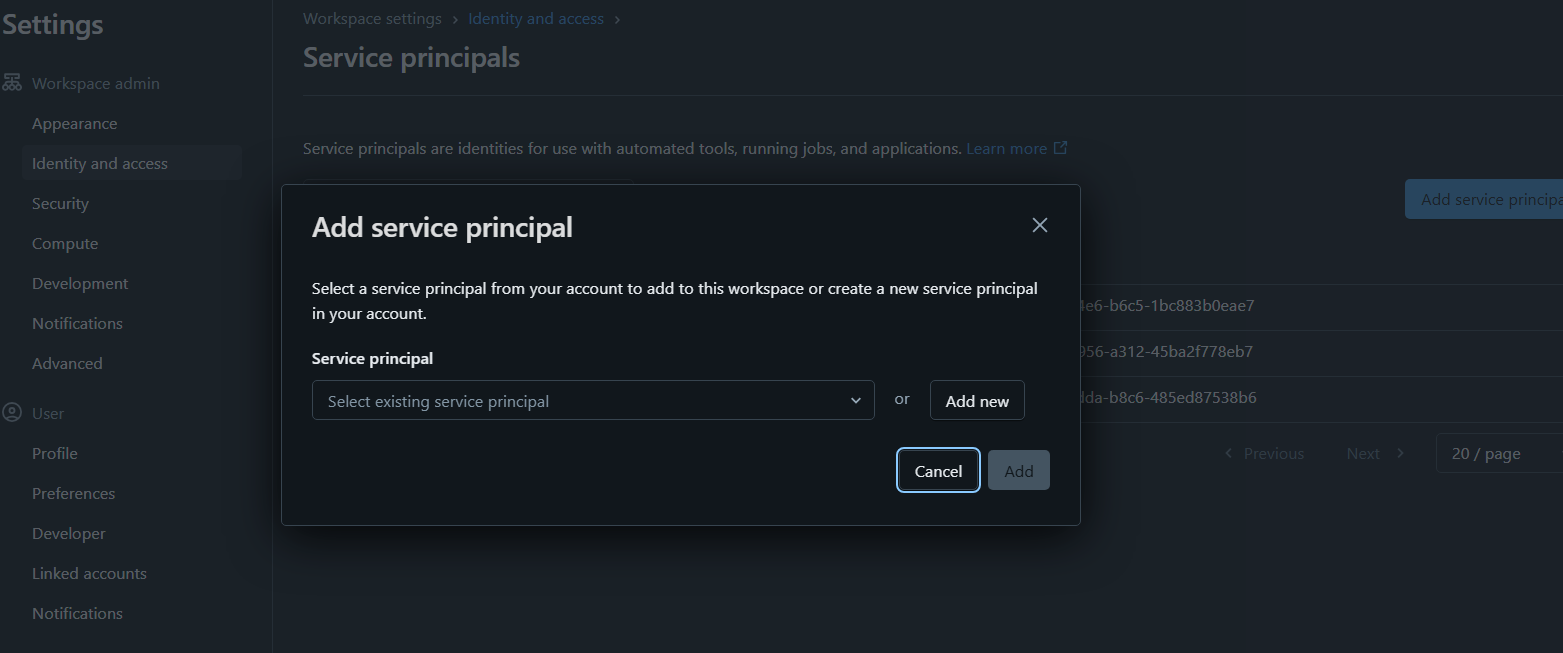Viewport: 1563px width, 653px height.
Task: Click the Workspace admin icon
Action: pyautogui.click(x=12, y=83)
